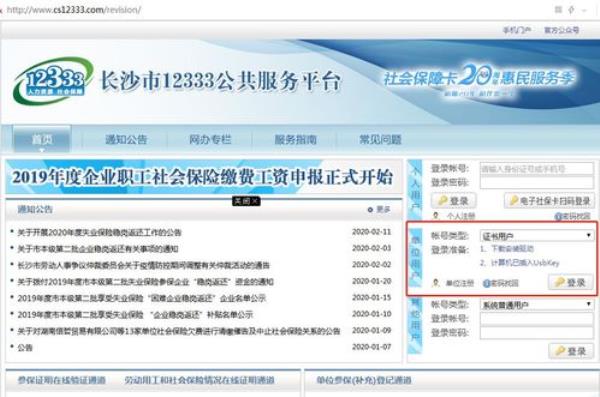
Task: Click the 电子社保卡扫码登录 button
Action: coord(549,201)
